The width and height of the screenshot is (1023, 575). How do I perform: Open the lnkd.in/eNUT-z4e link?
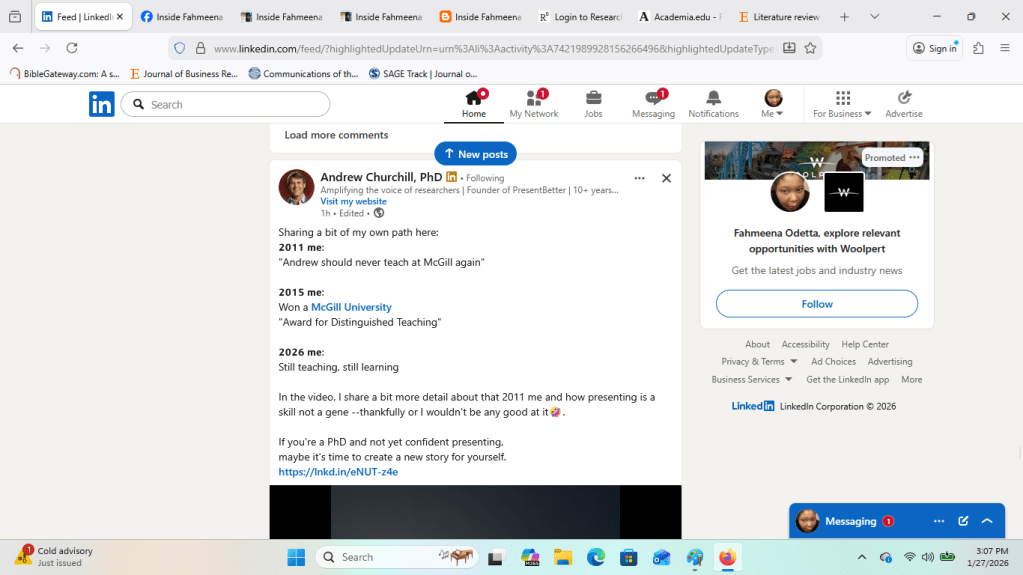coord(338,472)
